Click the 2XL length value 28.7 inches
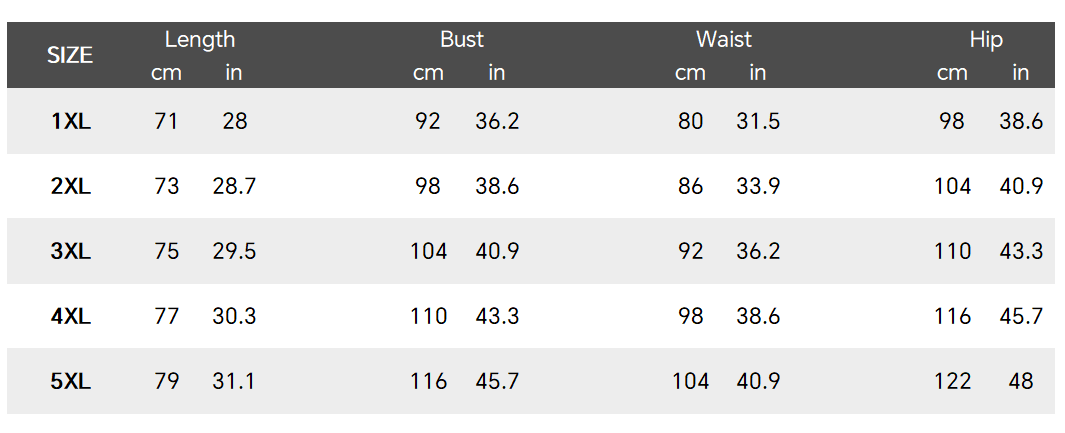This screenshot has width=1065, height=433. (235, 186)
